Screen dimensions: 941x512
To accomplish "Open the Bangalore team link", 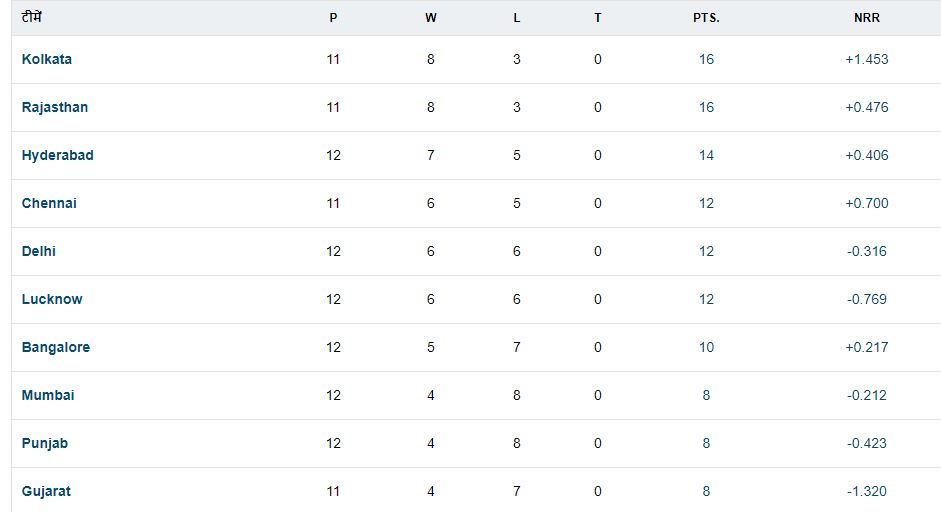I will (x=56, y=347).
